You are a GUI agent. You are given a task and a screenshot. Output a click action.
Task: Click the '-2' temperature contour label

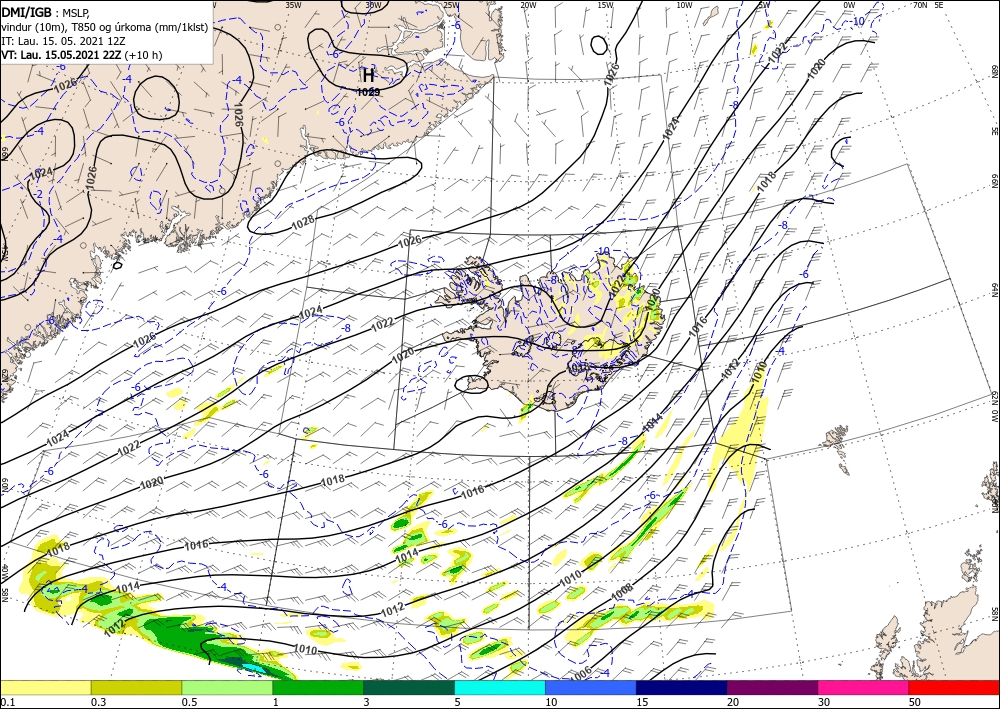38,194
